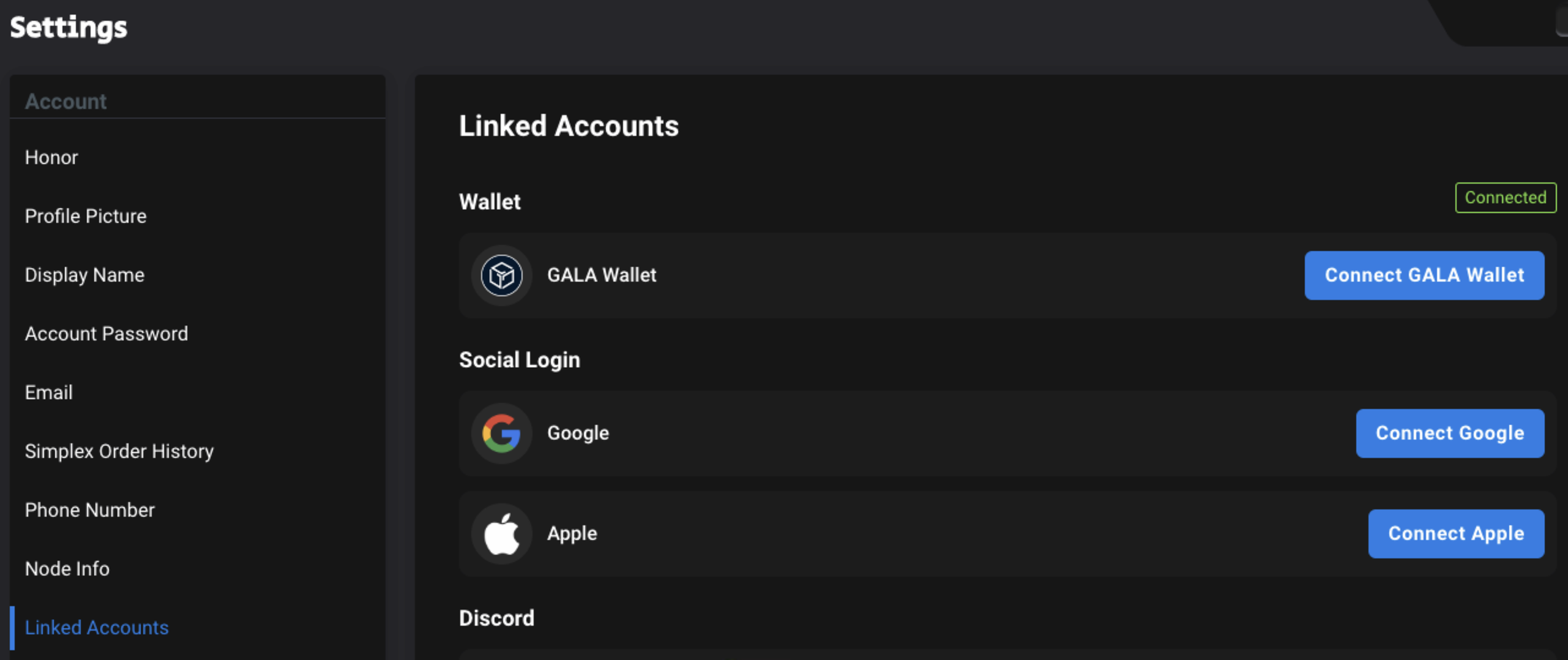Click the Connect GALA Wallet button

click(x=1424, y=276)
